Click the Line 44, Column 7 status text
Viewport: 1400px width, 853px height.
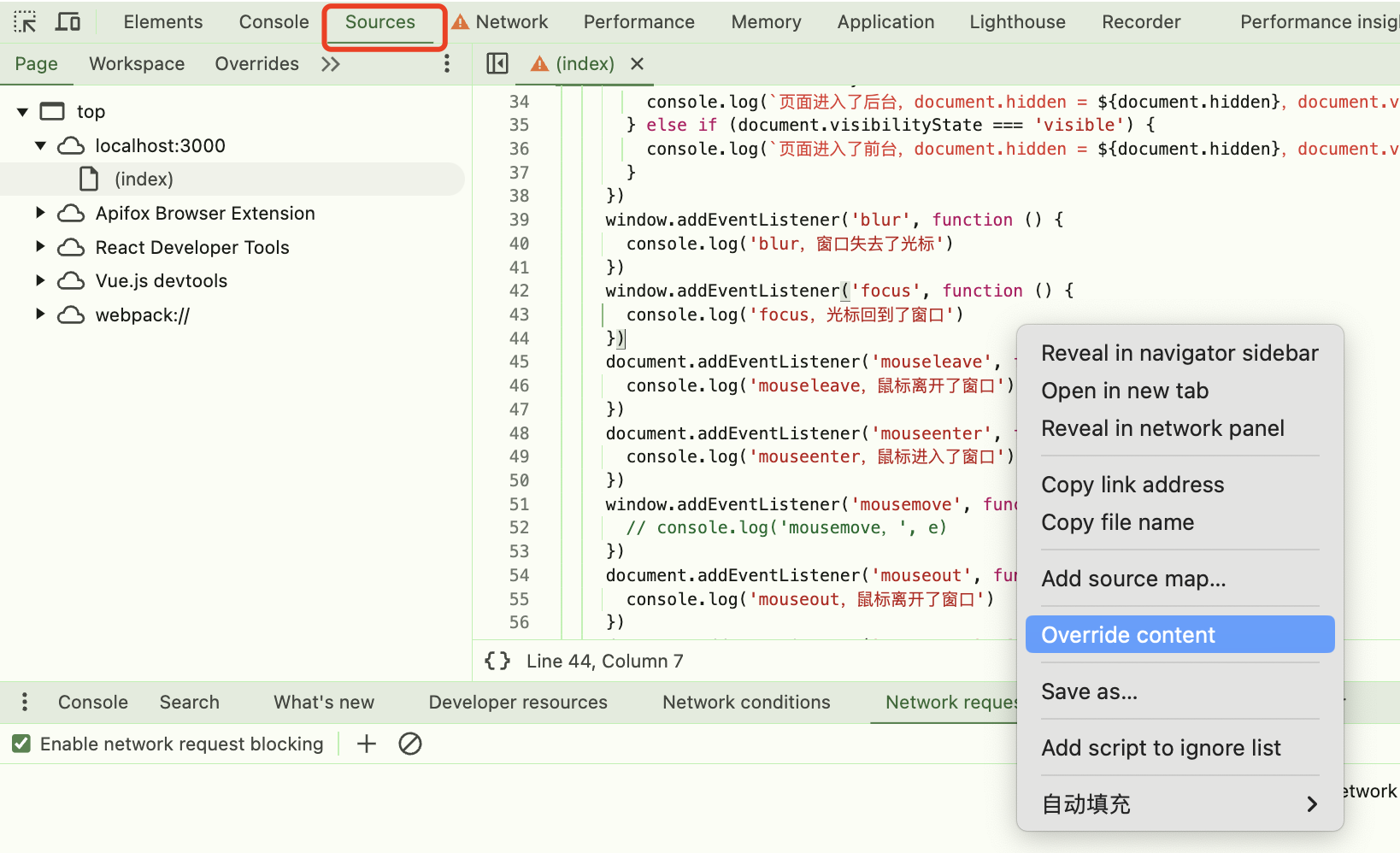pyautogui.click(x=605, y=662)
